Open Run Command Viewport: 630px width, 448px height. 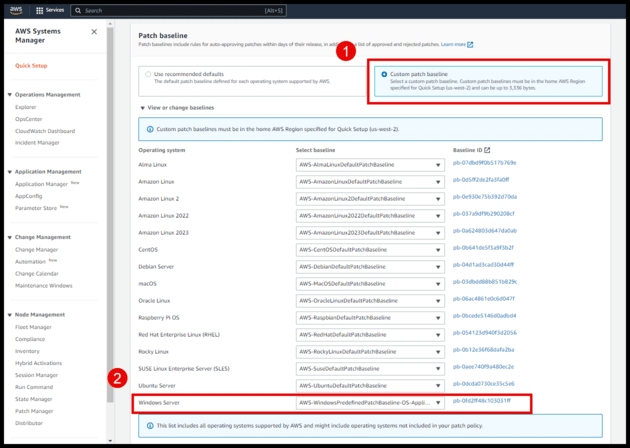point(34,387)
